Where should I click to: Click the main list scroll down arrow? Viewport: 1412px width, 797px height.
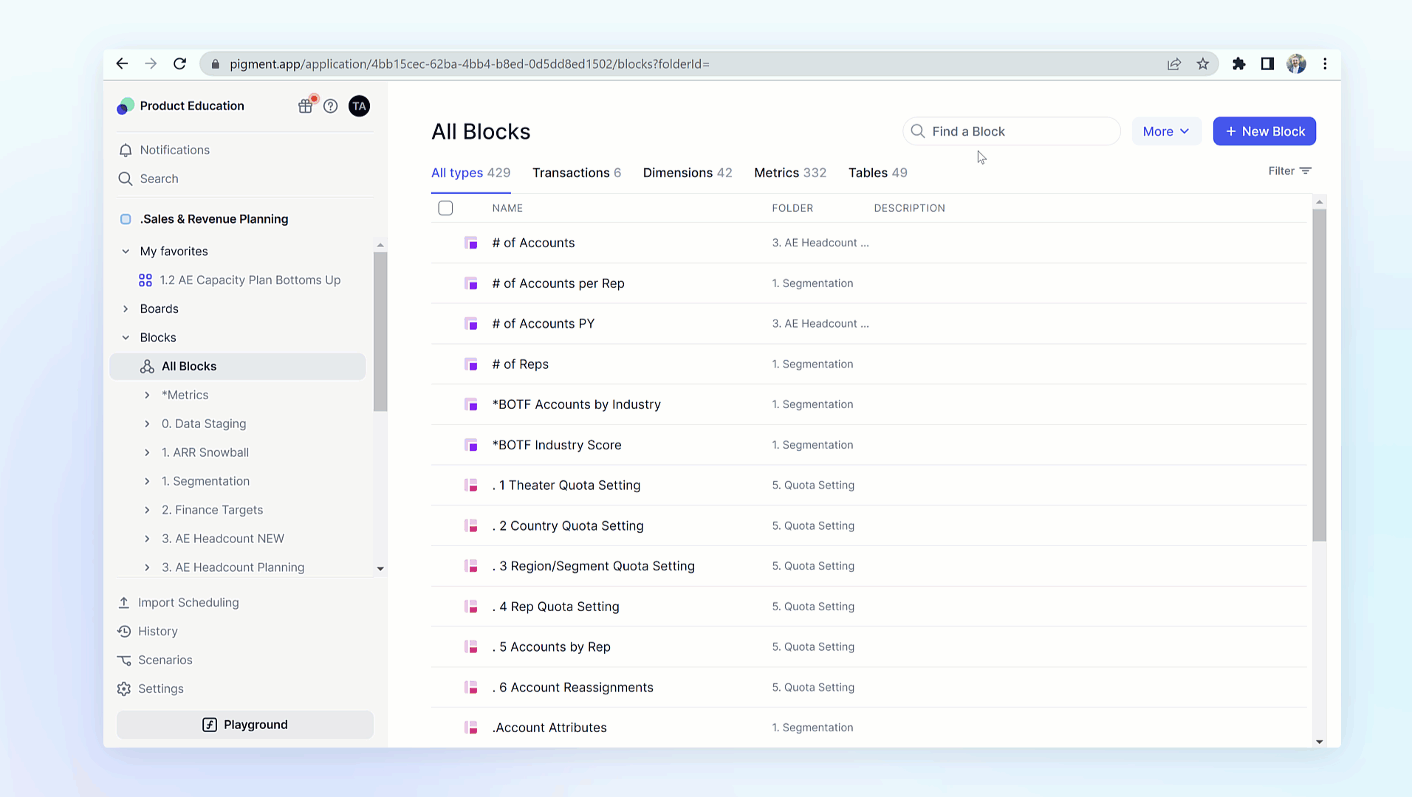[x=1320, y=741]
